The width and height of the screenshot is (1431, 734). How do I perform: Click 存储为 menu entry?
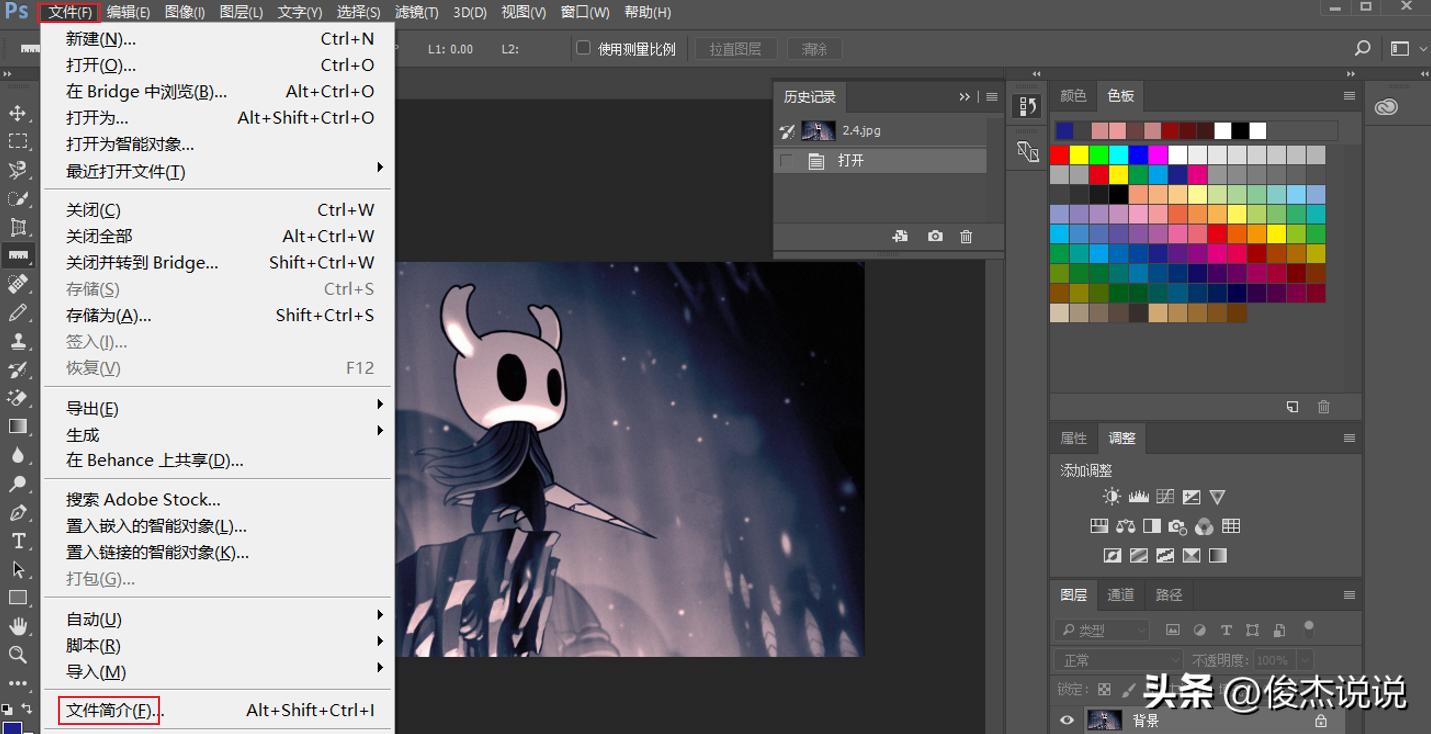pos(108,315)
